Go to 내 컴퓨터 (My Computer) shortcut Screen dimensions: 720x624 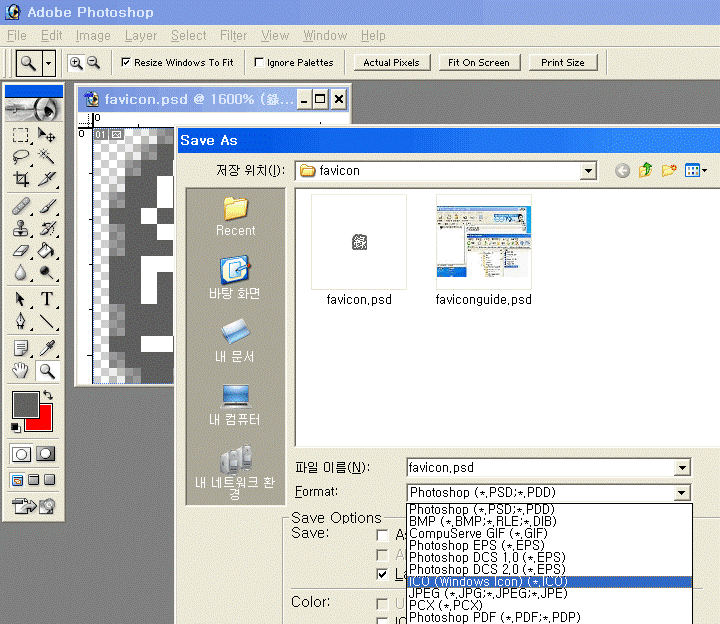pos(235,405)
